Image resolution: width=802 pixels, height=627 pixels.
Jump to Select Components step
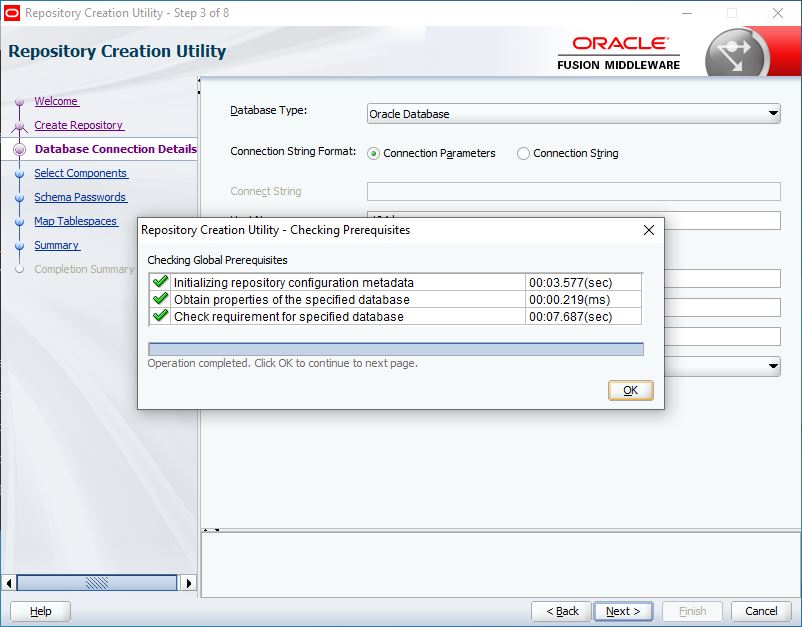[x=80, y=173]
